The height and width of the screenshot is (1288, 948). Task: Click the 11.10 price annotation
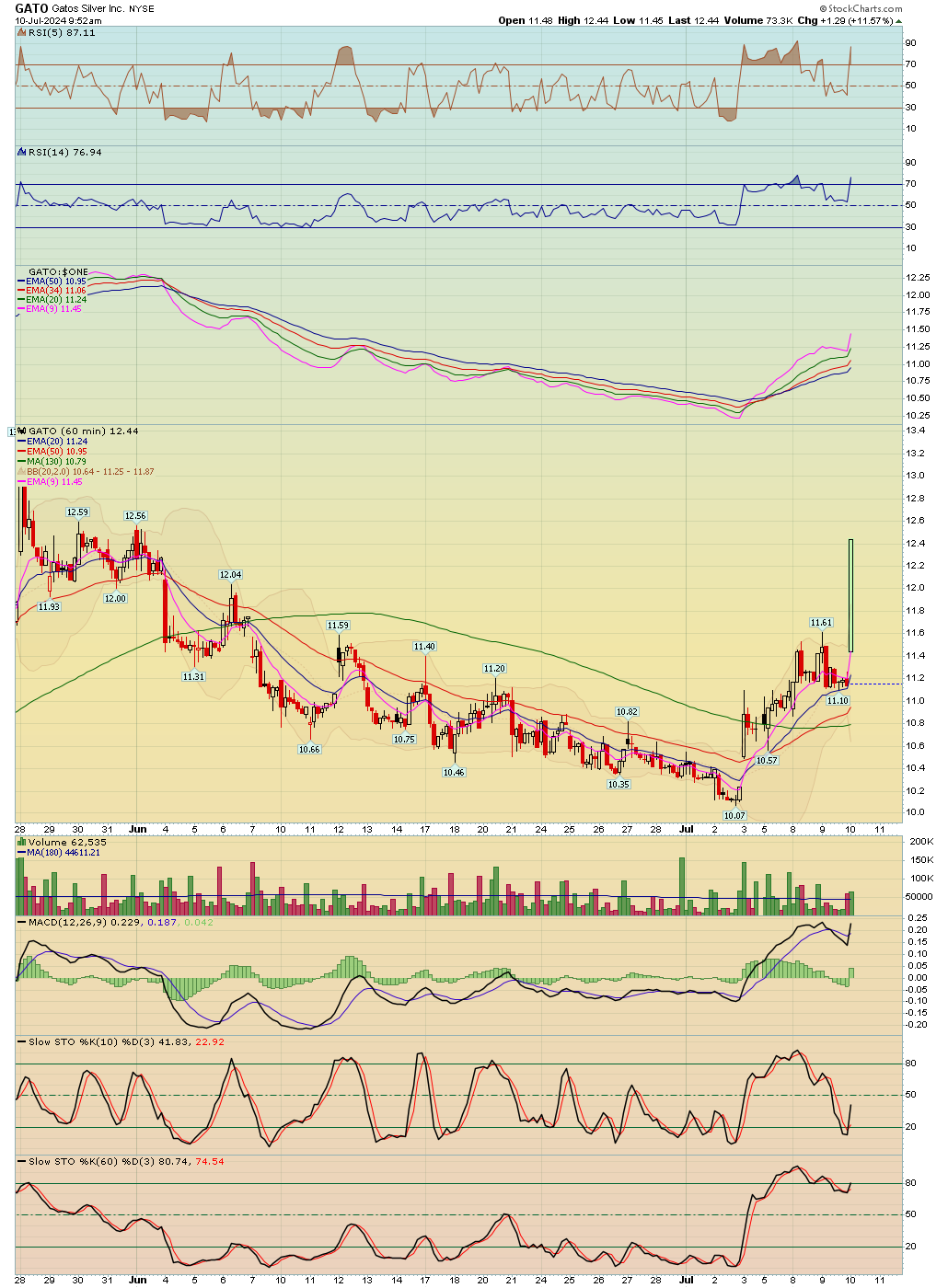838,700
